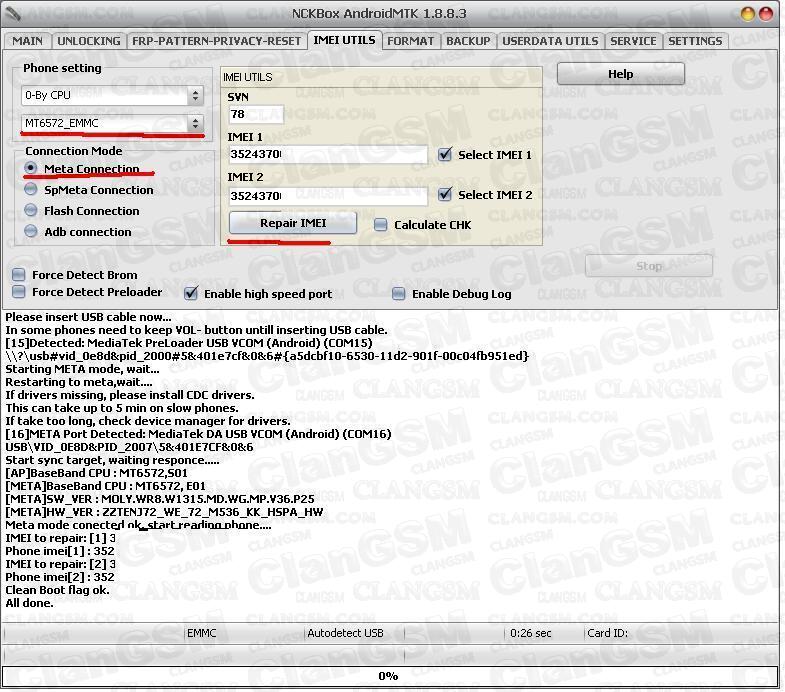Select the Adb connection option

(x=31, y=232)
